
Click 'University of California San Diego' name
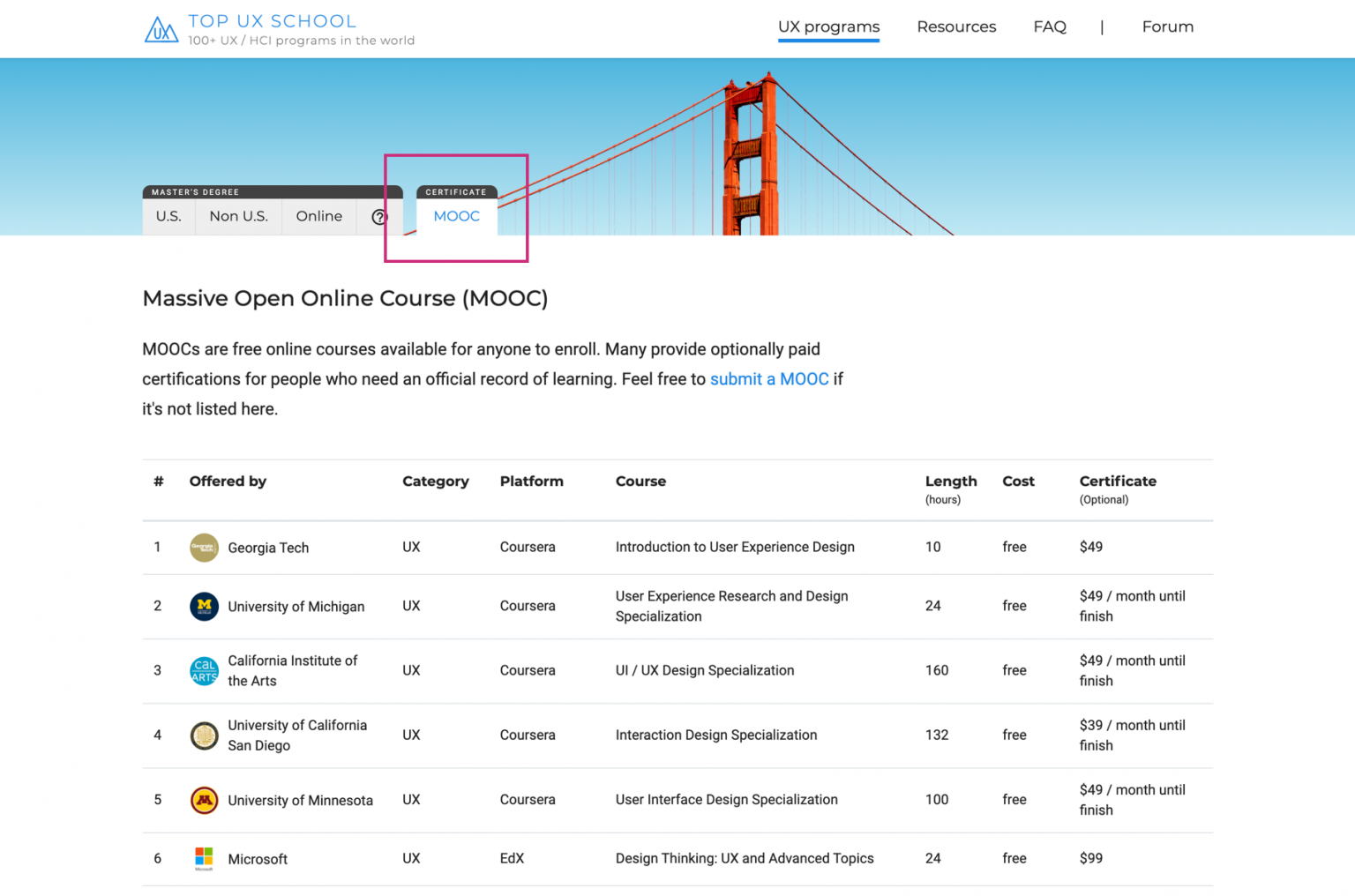point(297,735)
